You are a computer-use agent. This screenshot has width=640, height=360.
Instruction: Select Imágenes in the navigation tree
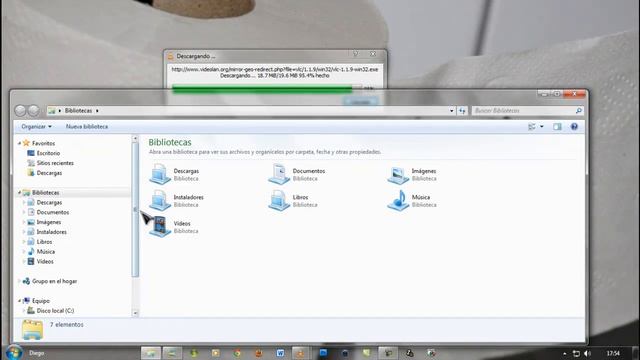(49, 222)
